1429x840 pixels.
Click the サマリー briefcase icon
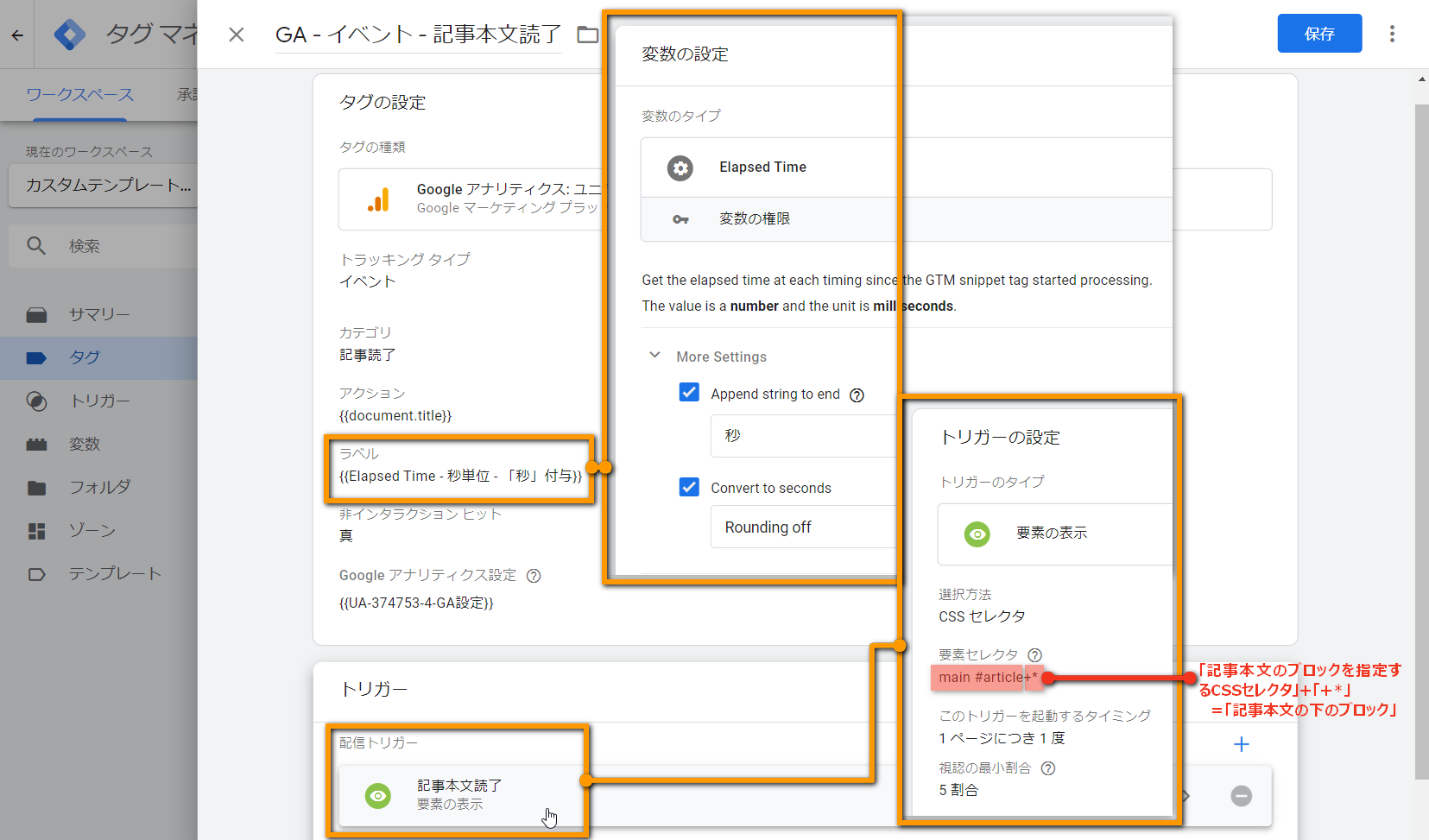36,314
